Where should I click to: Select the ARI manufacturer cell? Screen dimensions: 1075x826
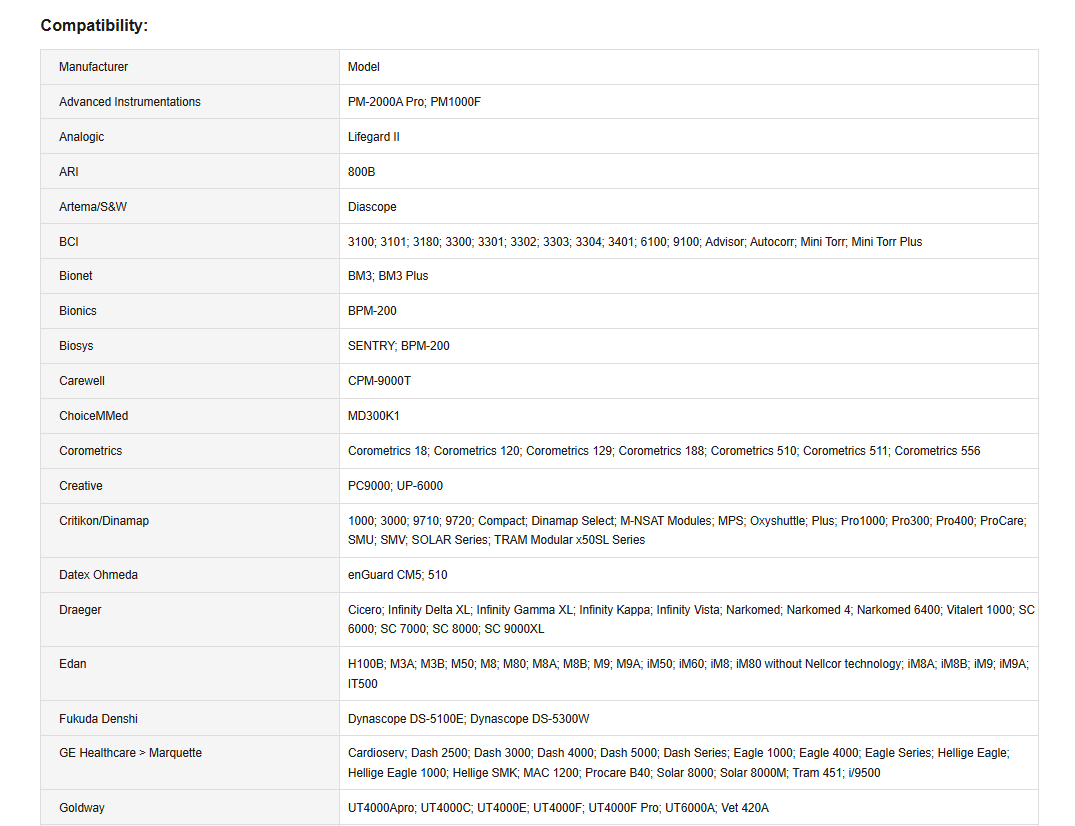(69, 172)
